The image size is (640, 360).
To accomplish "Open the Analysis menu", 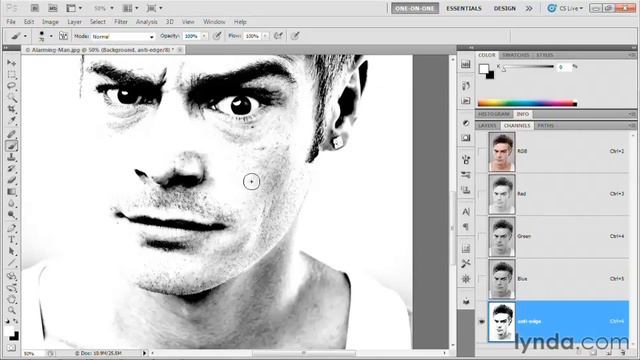I will (147, 22).
